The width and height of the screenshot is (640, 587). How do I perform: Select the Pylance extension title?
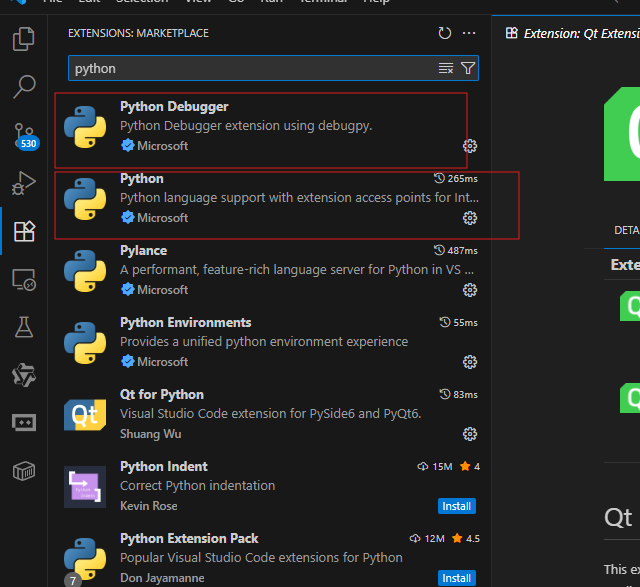143,251
